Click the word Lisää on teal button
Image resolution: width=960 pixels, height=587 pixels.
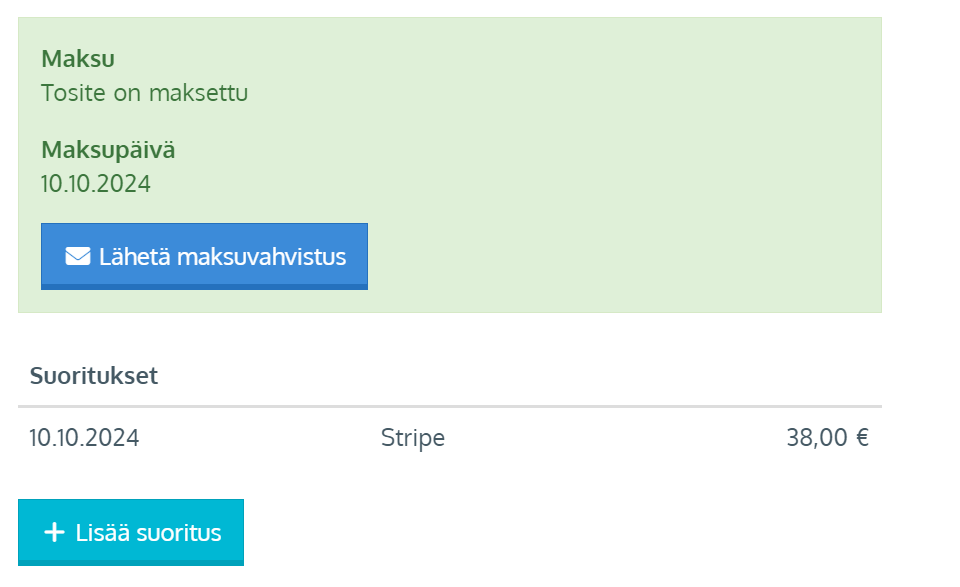click(102, 533)
